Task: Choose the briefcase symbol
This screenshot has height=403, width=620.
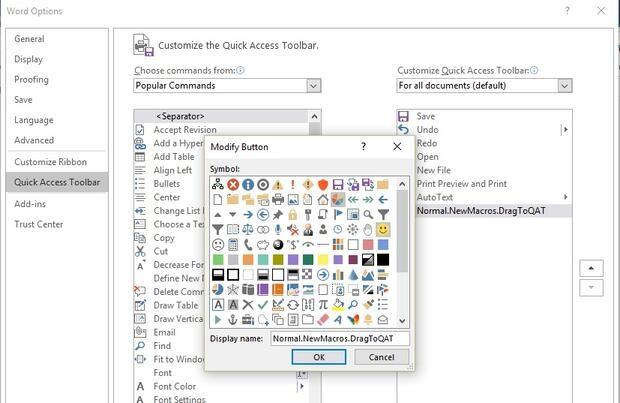Action: pyautogui.click(x=248, y=320)
